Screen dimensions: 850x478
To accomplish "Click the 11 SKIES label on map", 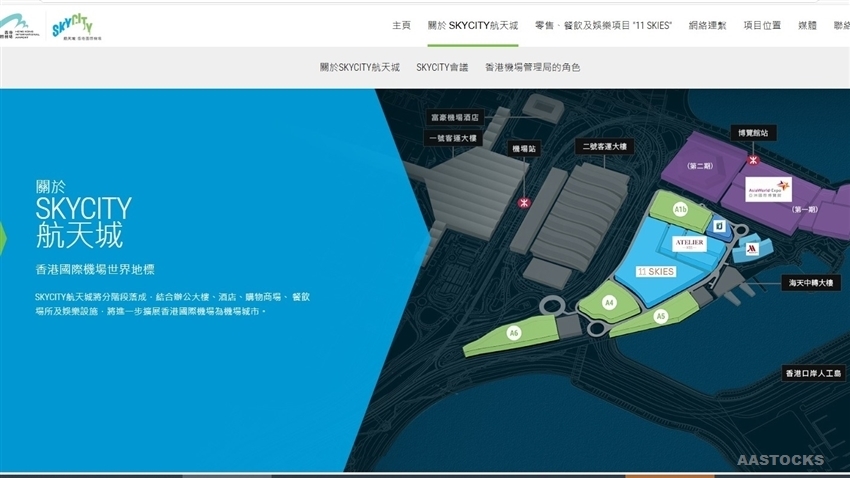I will 656,272.
